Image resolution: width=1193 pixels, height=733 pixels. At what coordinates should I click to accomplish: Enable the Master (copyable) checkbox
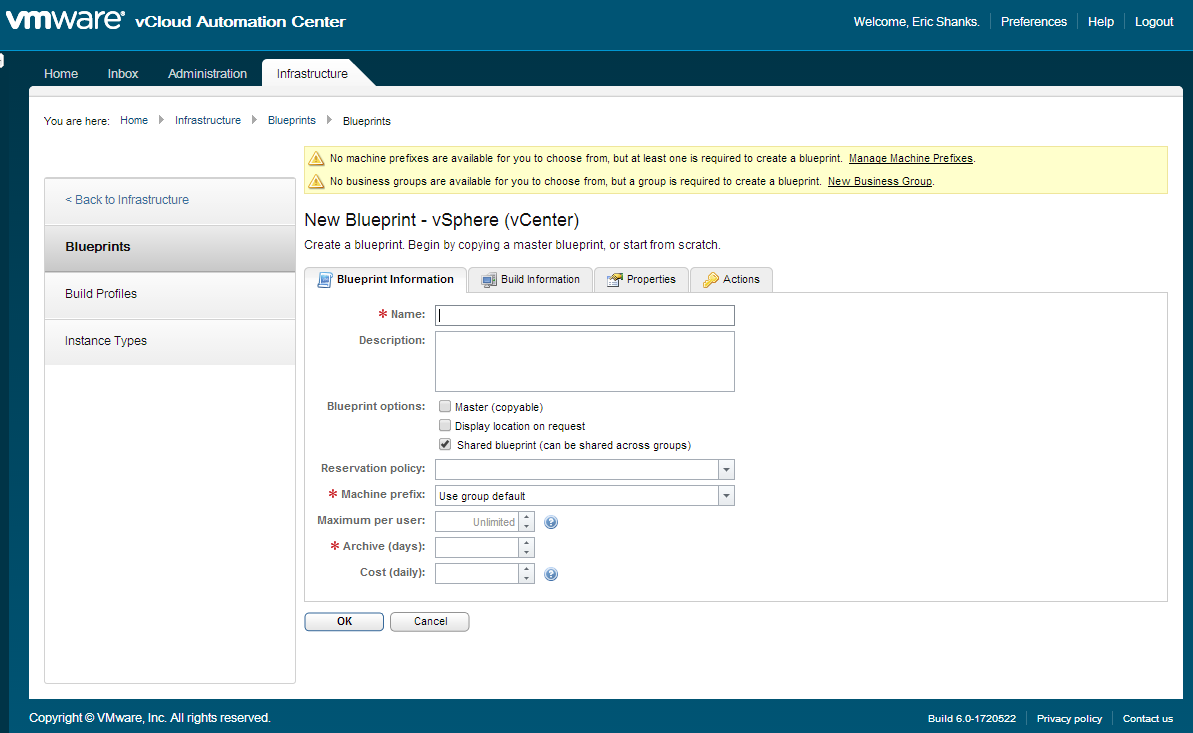point(445,407)
